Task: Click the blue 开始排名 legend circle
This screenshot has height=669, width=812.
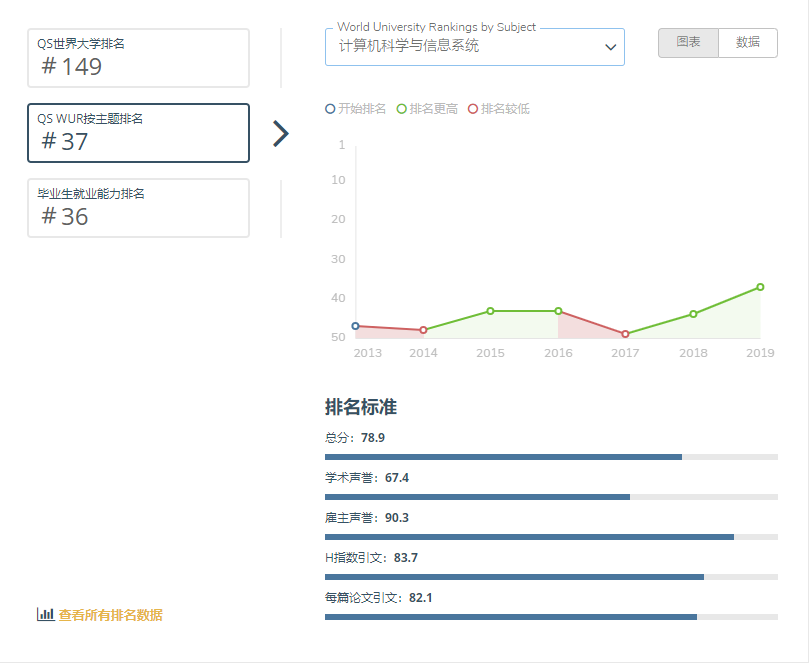Action: pos(331,109)
